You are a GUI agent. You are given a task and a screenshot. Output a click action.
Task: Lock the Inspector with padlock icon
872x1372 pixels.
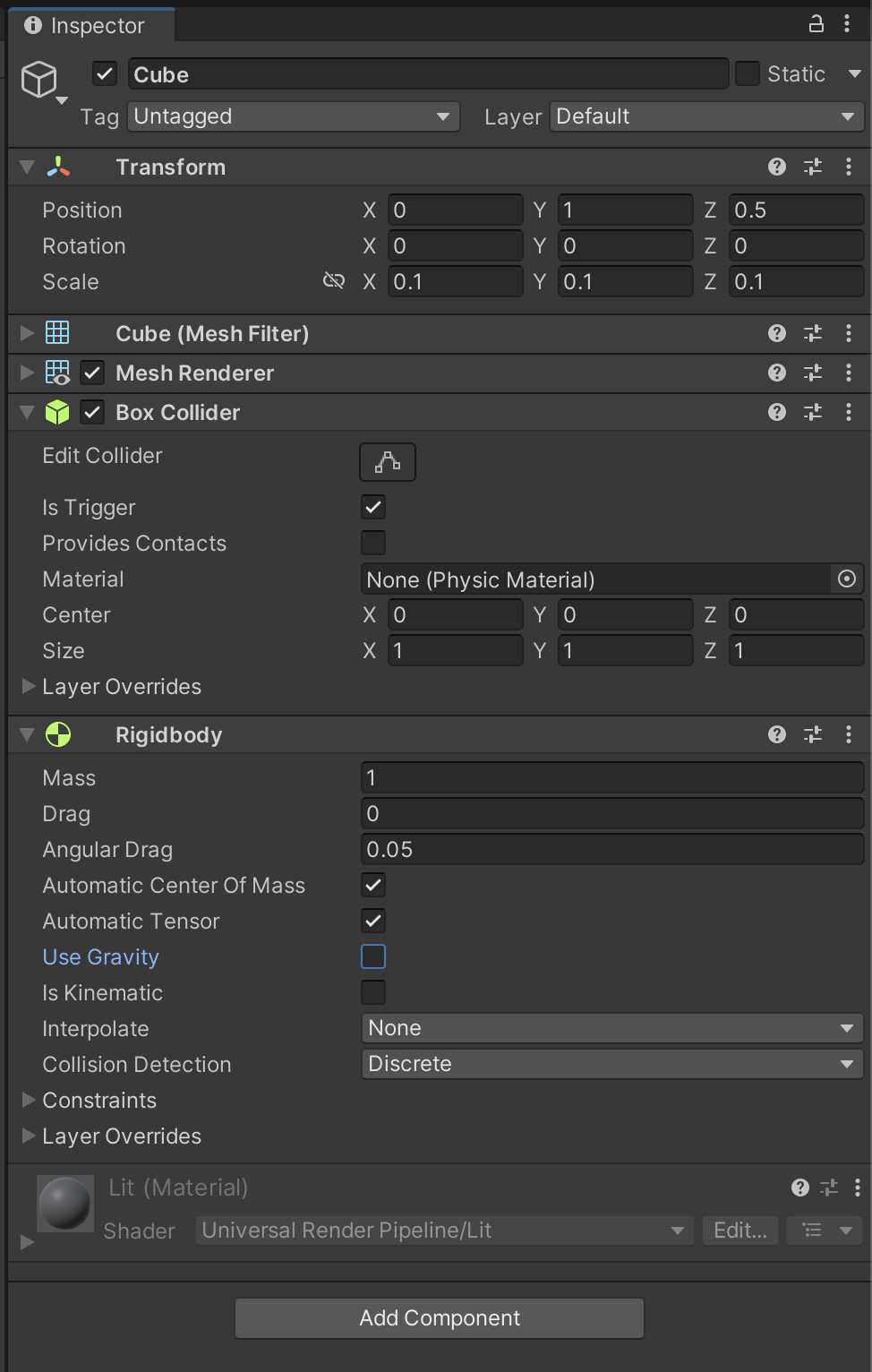click(x=816, y=24)
